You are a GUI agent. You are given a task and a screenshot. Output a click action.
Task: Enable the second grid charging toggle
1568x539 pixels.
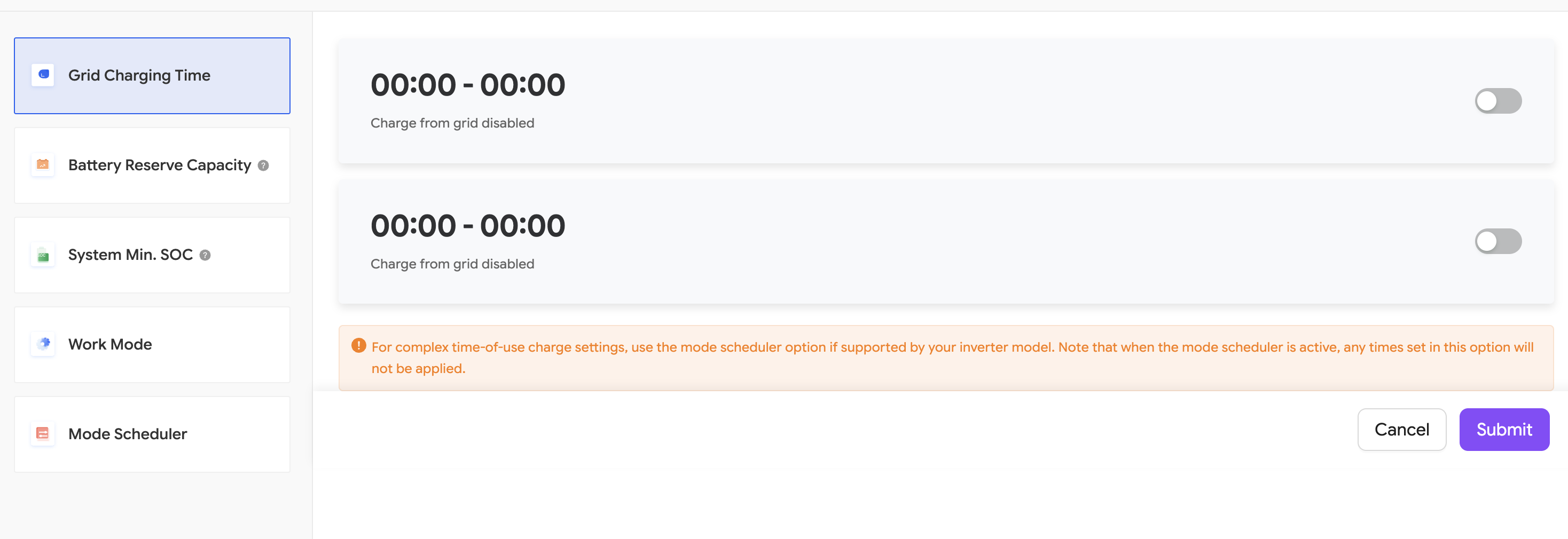[1498, 242]
